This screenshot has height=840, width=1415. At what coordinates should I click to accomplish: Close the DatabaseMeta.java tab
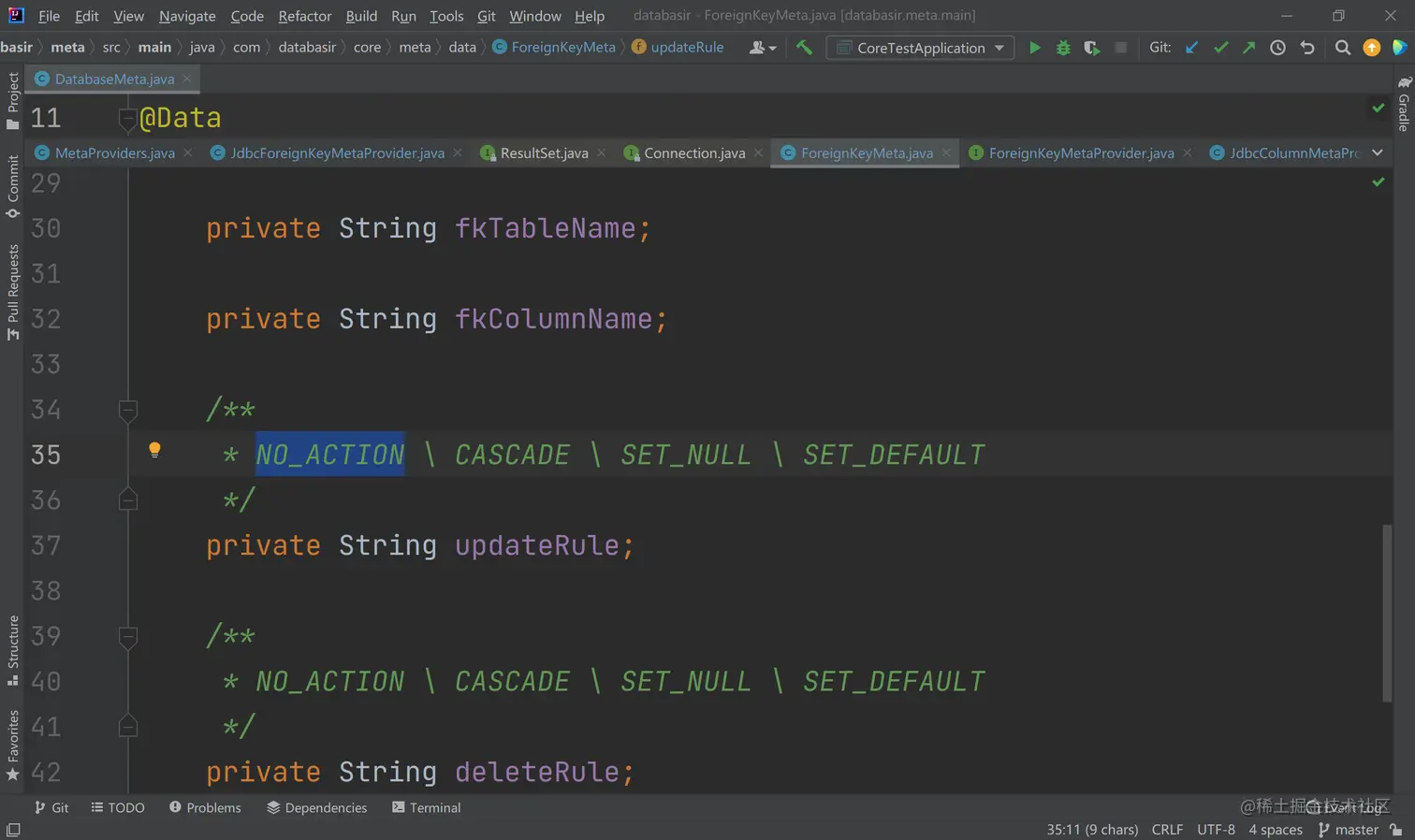(187, 79)
